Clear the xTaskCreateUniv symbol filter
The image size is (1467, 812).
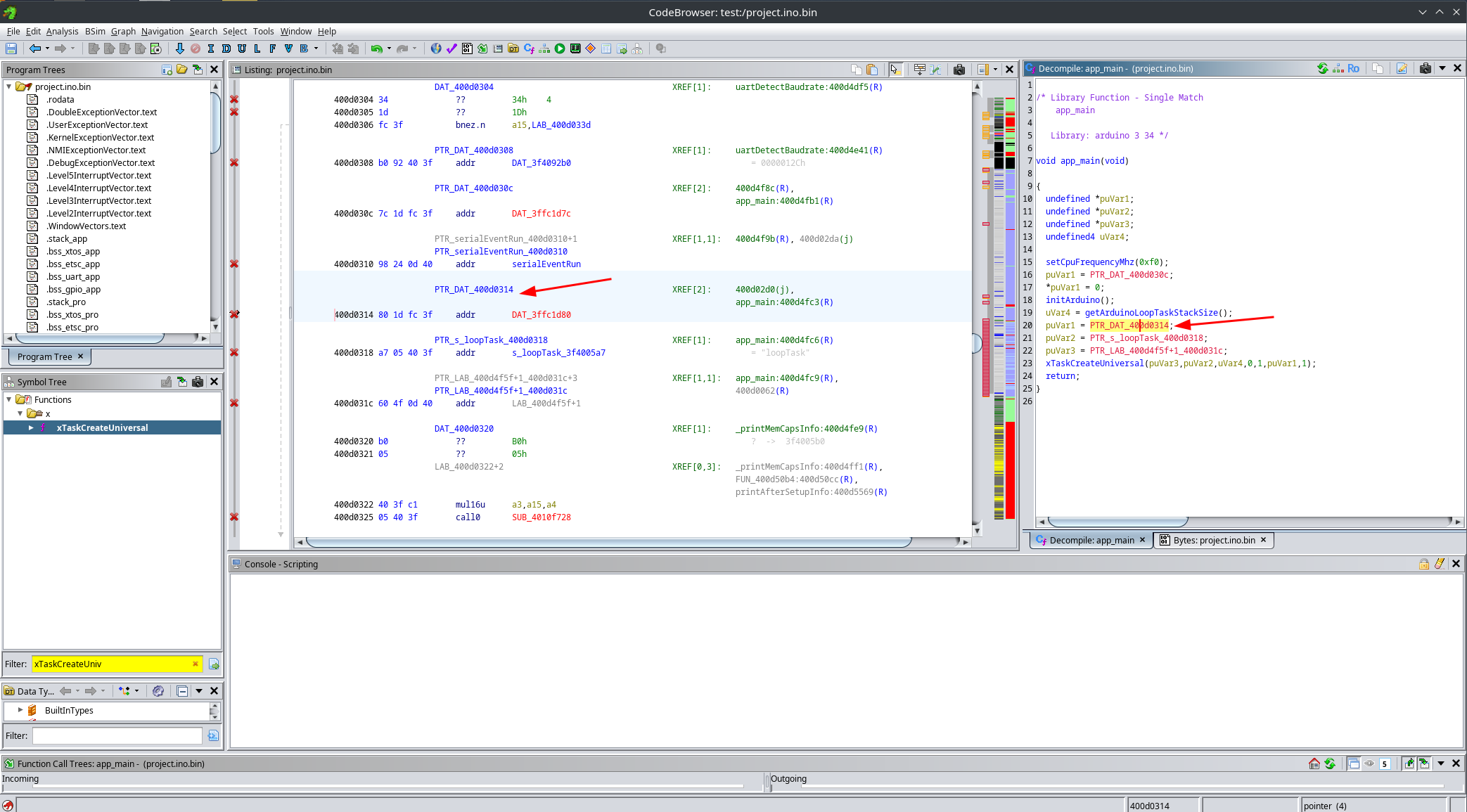pyautogui.click(x=195, y=664)
